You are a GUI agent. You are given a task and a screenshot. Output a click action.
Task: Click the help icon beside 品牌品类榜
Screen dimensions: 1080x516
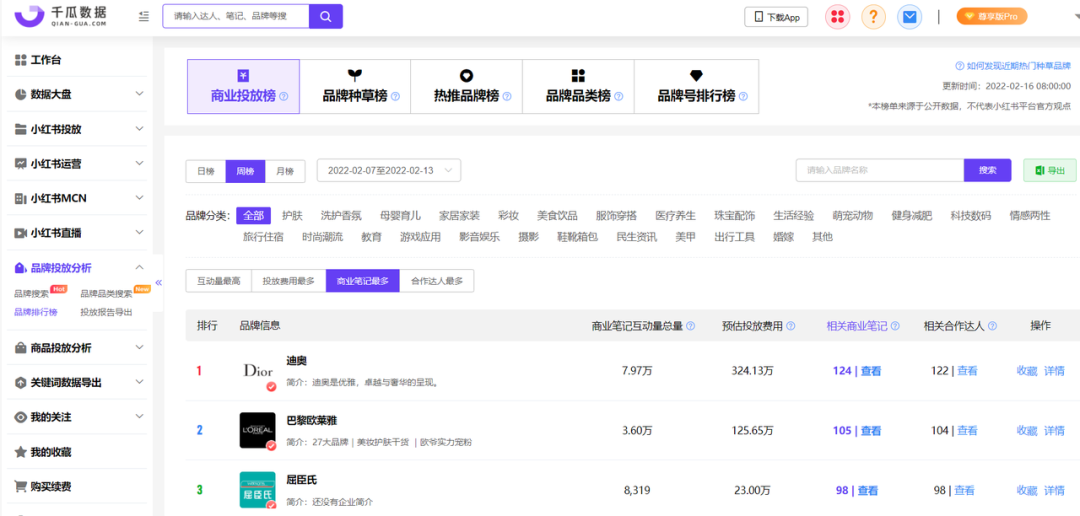[x=619, y=97]
